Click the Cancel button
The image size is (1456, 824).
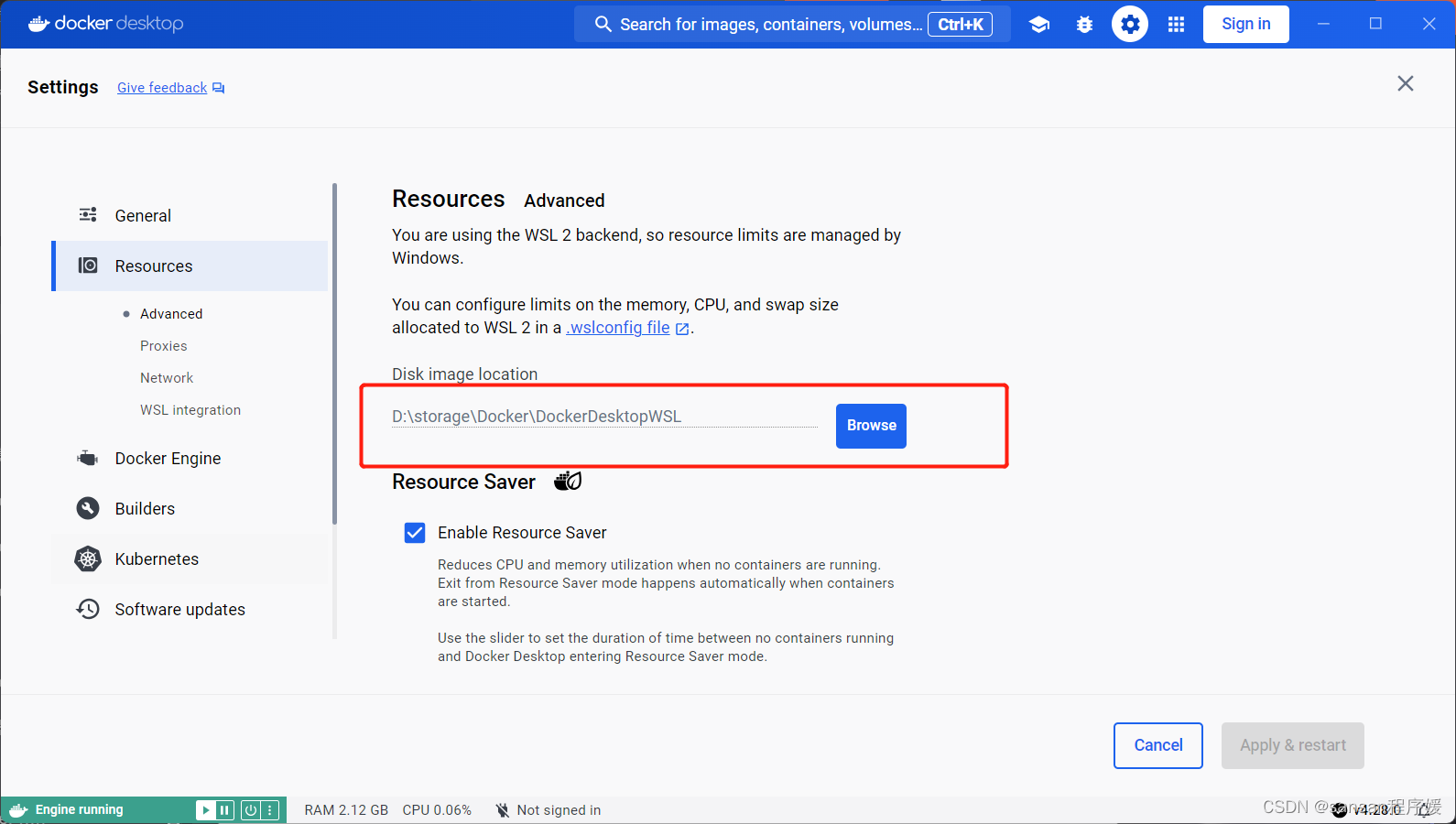coord(1158,745)
